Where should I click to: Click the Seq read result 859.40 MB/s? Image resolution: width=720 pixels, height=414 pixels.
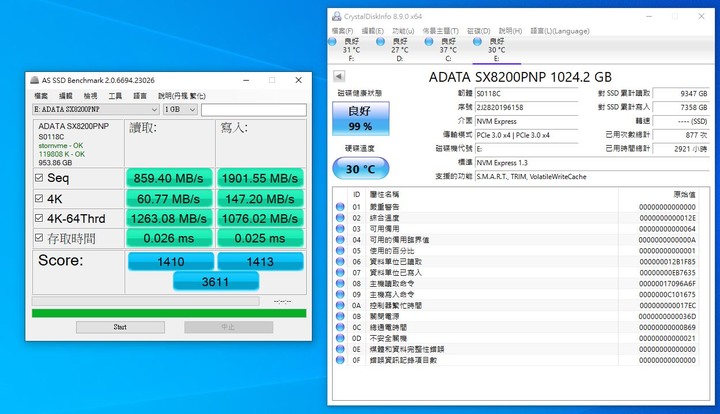169,178
